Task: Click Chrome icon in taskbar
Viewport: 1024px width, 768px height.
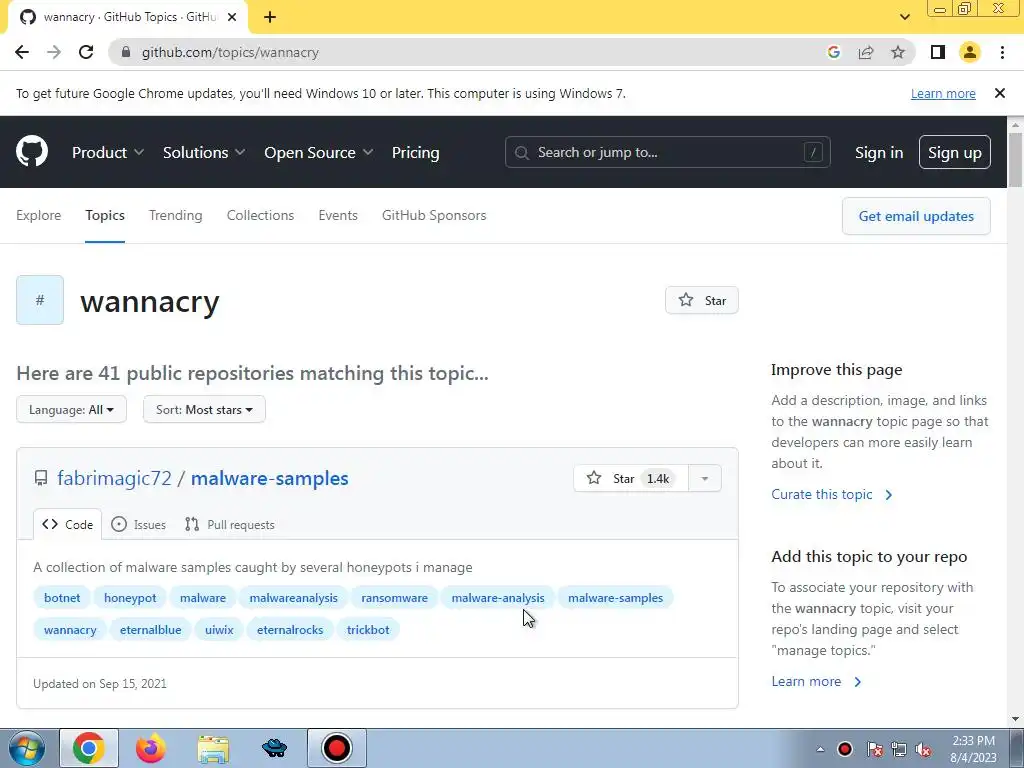Action: 89,748
